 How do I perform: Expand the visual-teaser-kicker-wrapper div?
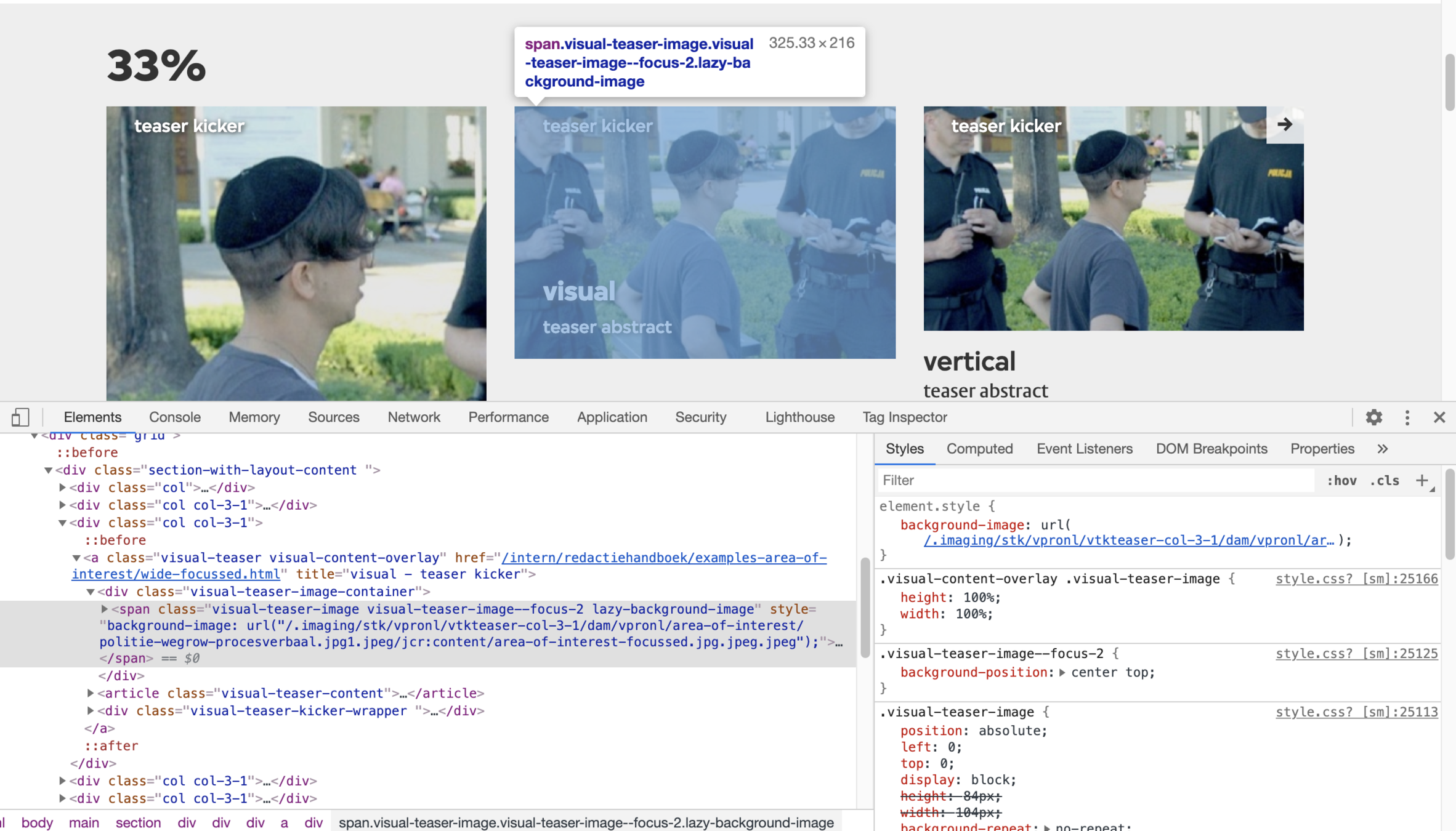[x=91, y=711]
